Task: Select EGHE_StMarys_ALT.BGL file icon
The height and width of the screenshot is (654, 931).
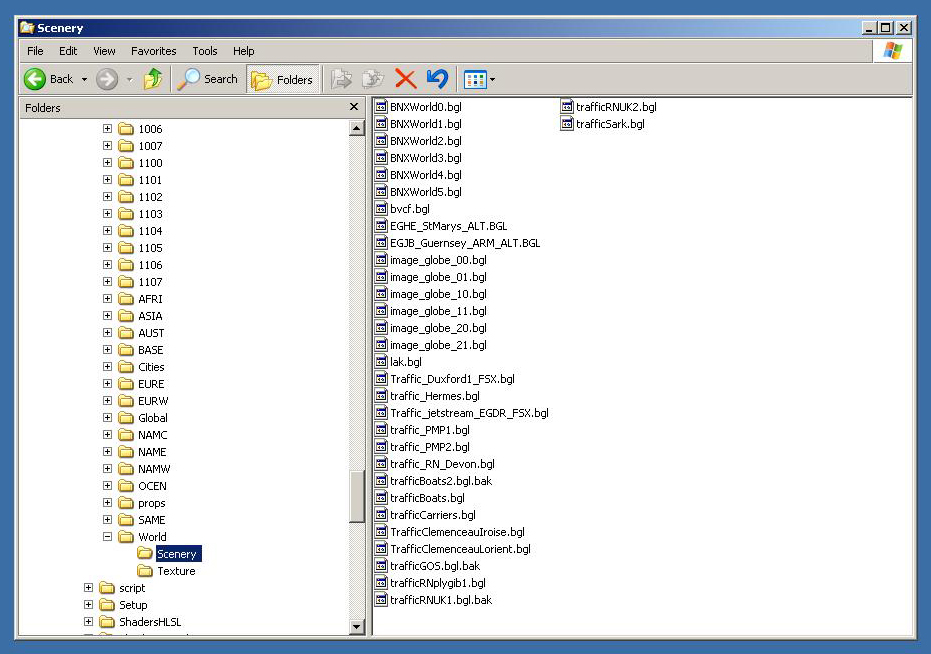Action: 382,226
